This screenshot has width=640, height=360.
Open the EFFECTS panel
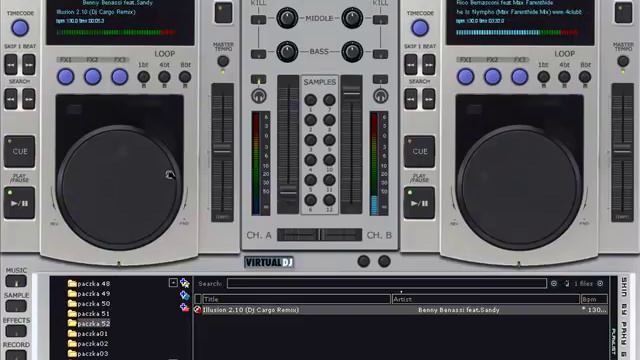pos(16,331)
